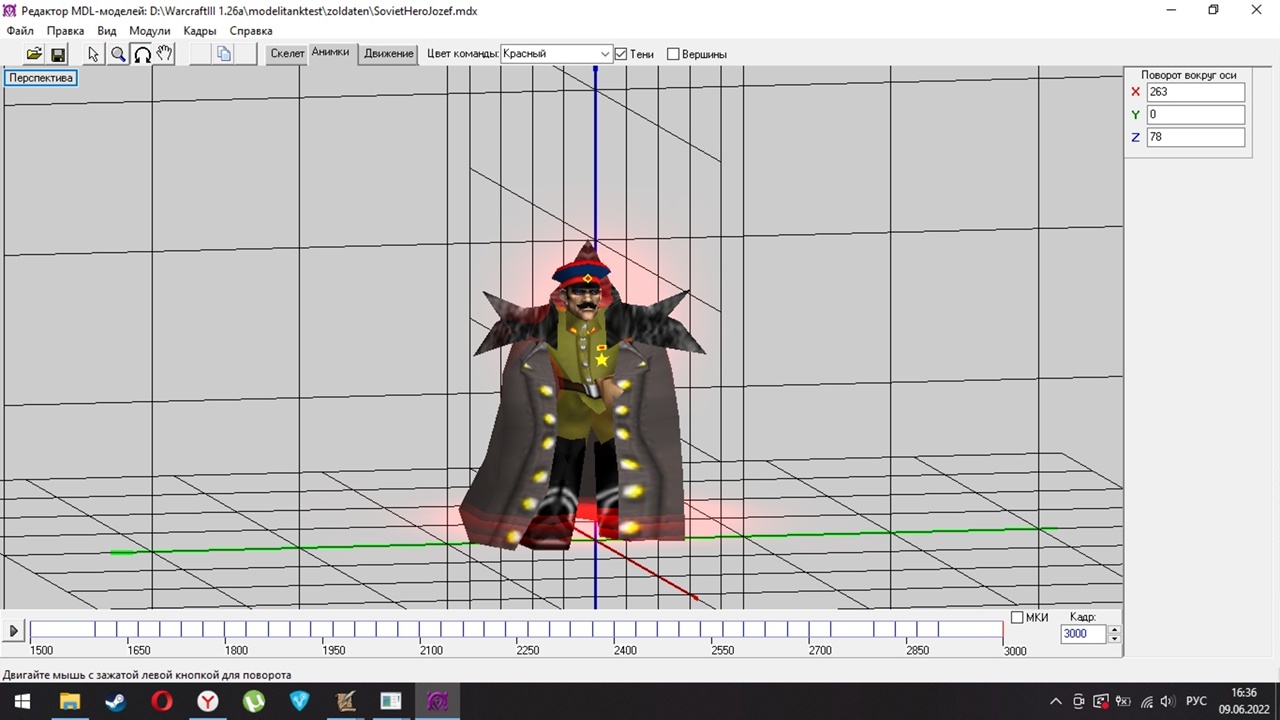Click the Y axis rotation field
This screenshot has width=1280, height=720.
1196,115
